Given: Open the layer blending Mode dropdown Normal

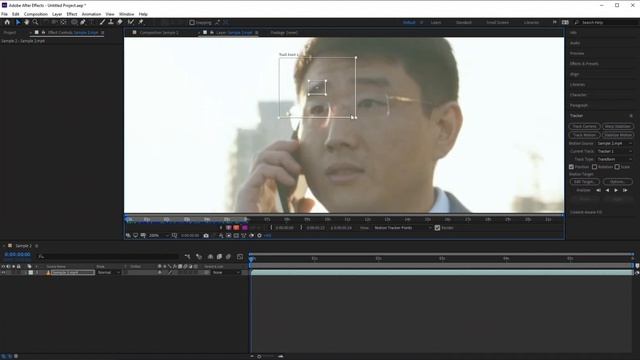Looking at the screenshot, I should coord(108,272).
